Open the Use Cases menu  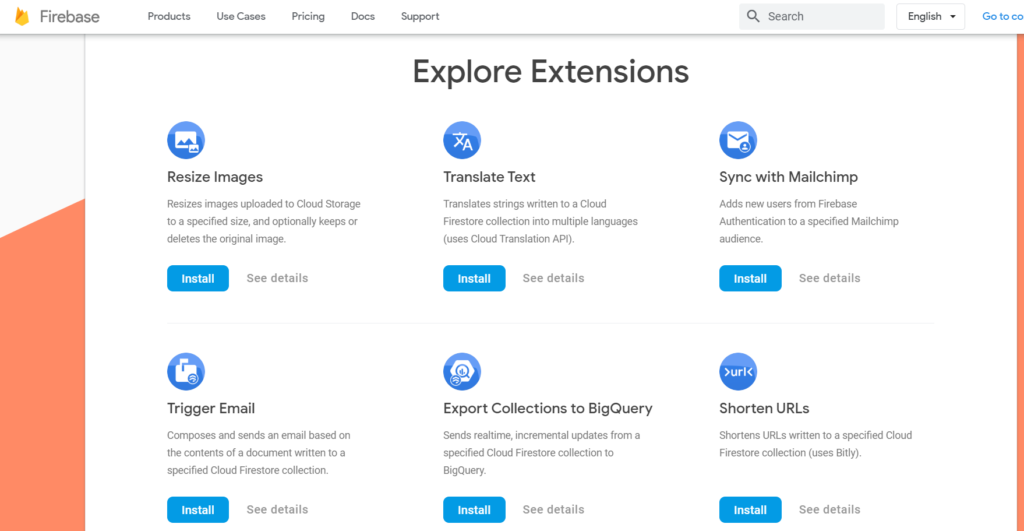click(x=241, y=16)
